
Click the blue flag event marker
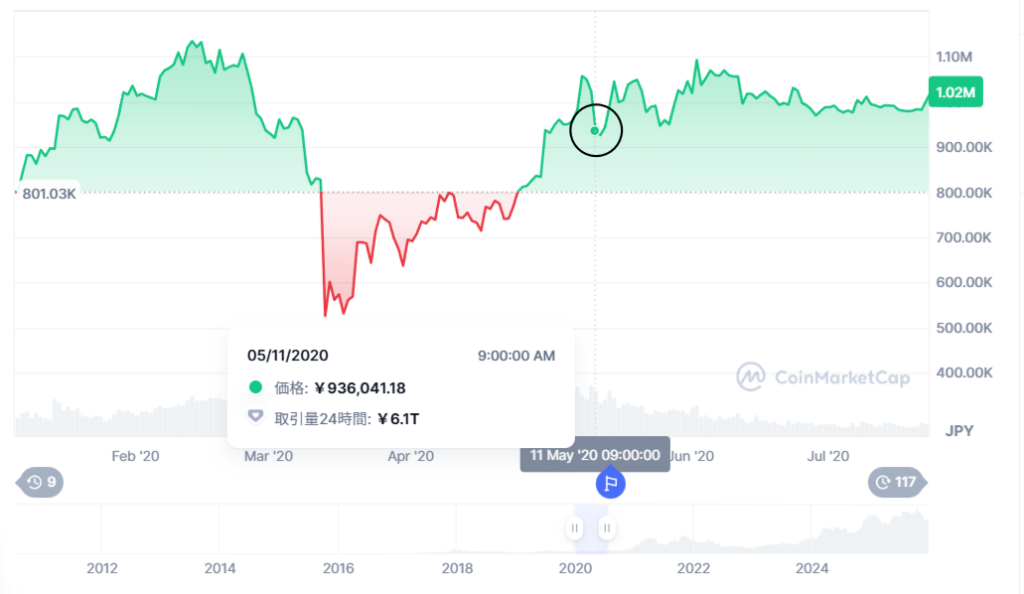coord(610,485)
